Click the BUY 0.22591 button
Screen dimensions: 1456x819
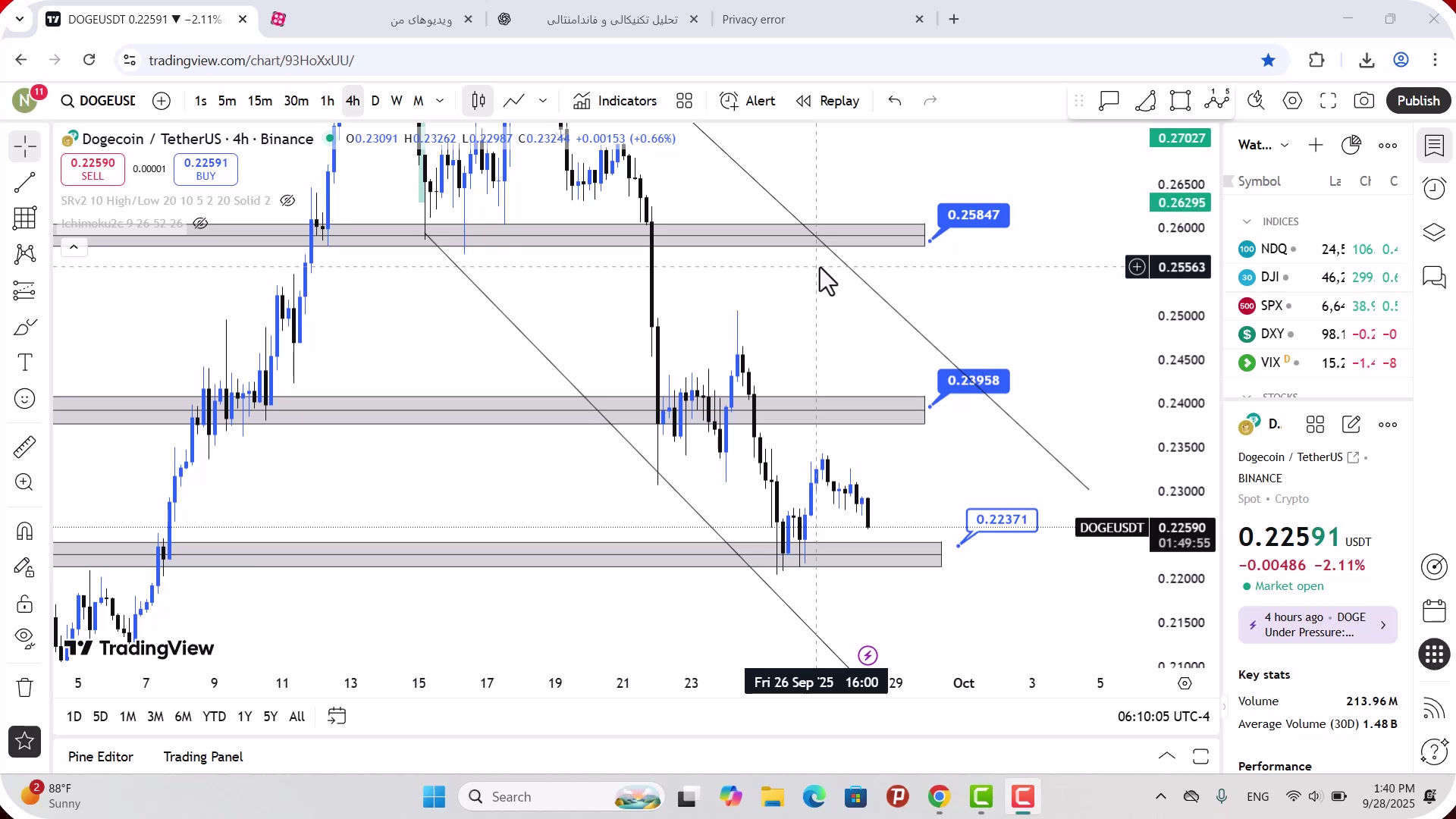click(206, 169)
